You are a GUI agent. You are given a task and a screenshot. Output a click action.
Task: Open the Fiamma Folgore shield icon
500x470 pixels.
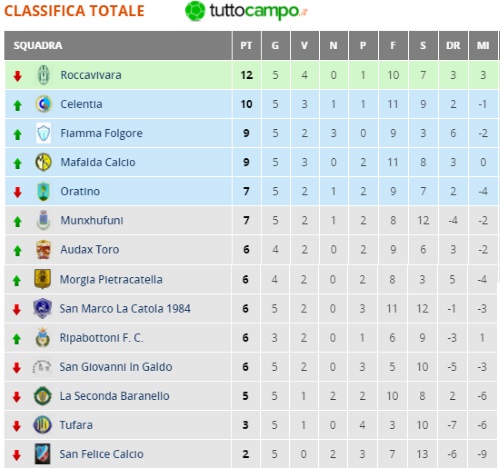point(43,133)
